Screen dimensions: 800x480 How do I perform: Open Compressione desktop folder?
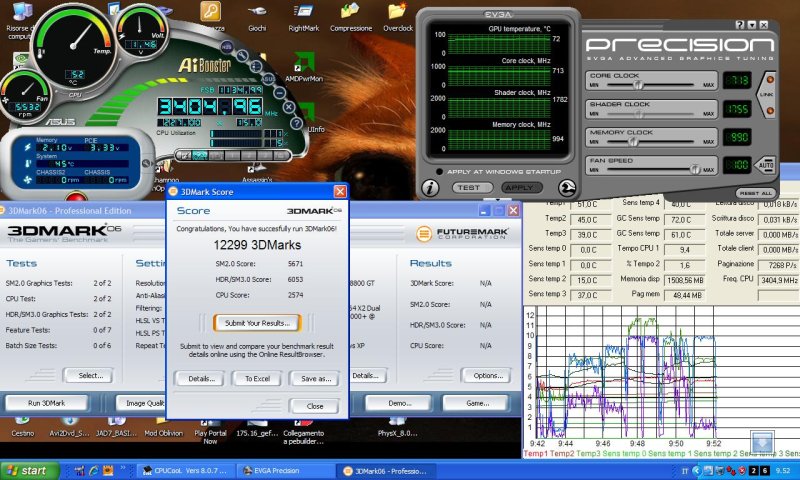[351, 17]
